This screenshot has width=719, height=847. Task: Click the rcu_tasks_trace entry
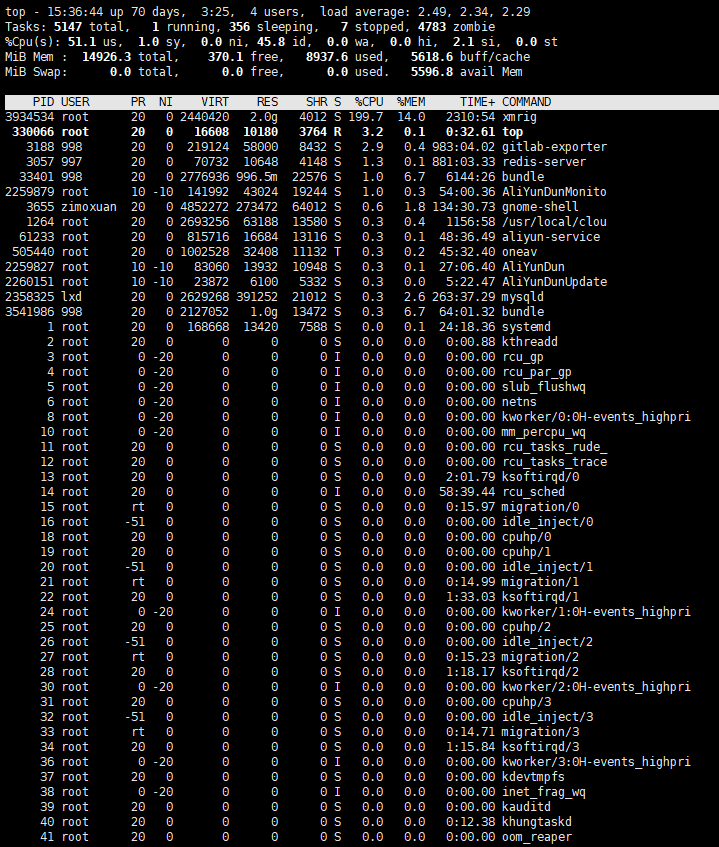[x=554, y=462]
